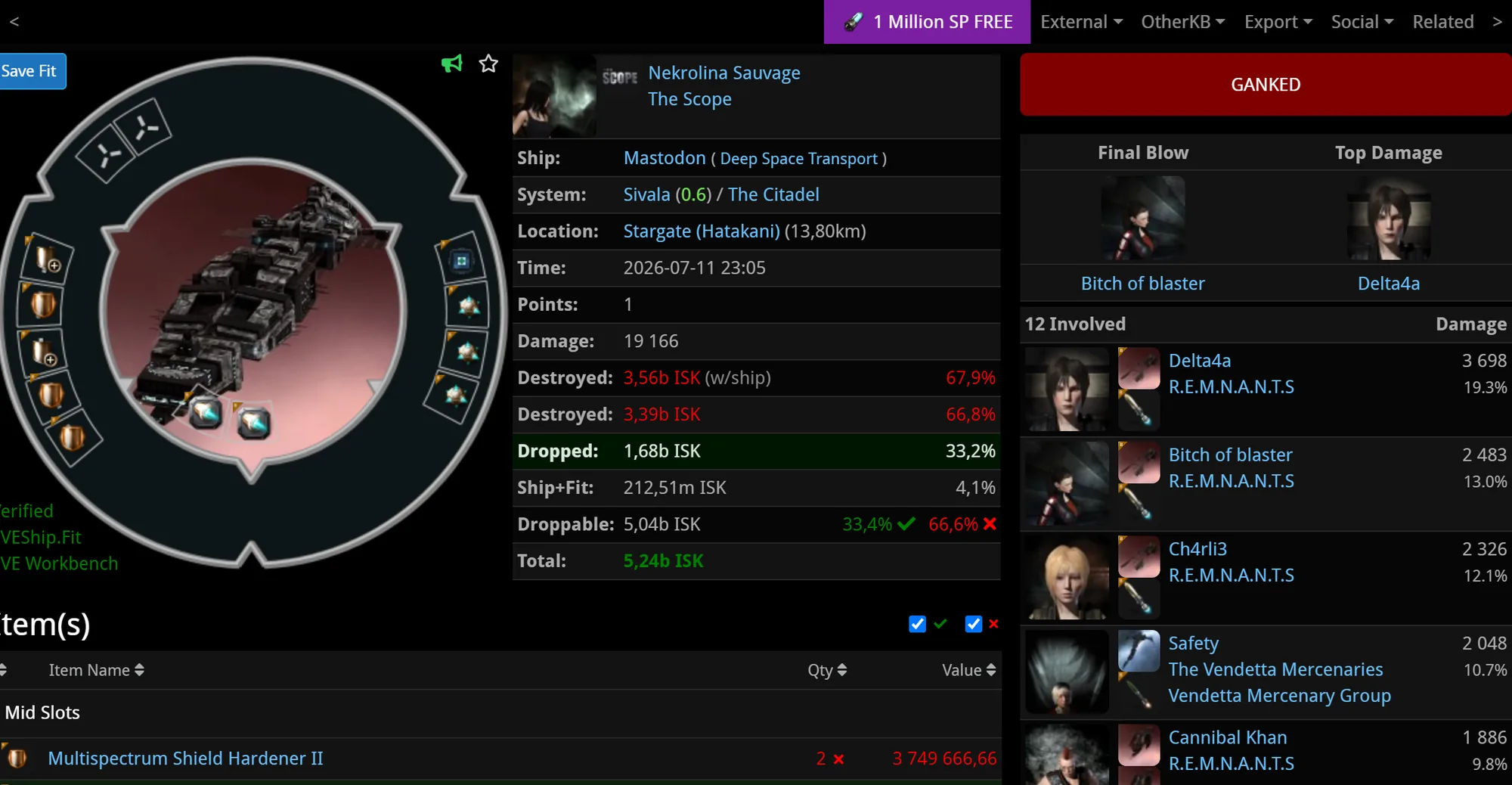Viewport: 1512px width, 785px height.
Task: Click Delta4a's ship icon in involved list
Action: 1139,368
